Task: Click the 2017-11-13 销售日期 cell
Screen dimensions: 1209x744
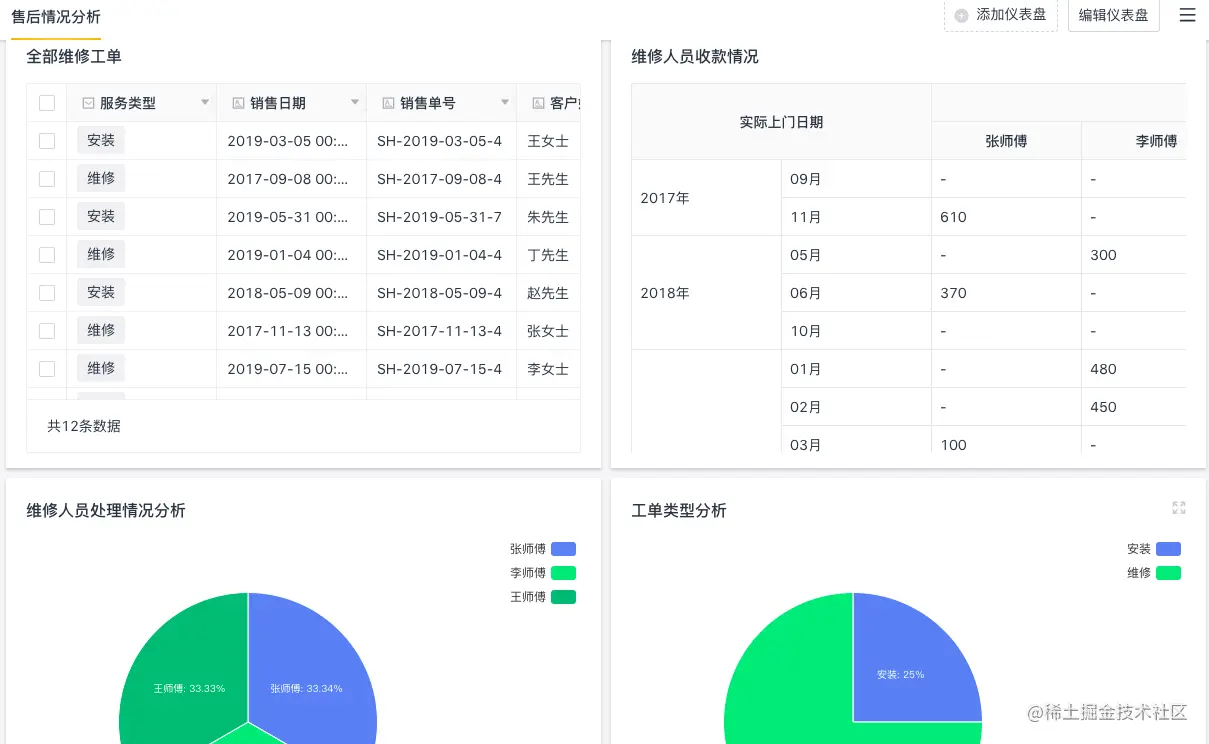Action: (x=291, y=331)
